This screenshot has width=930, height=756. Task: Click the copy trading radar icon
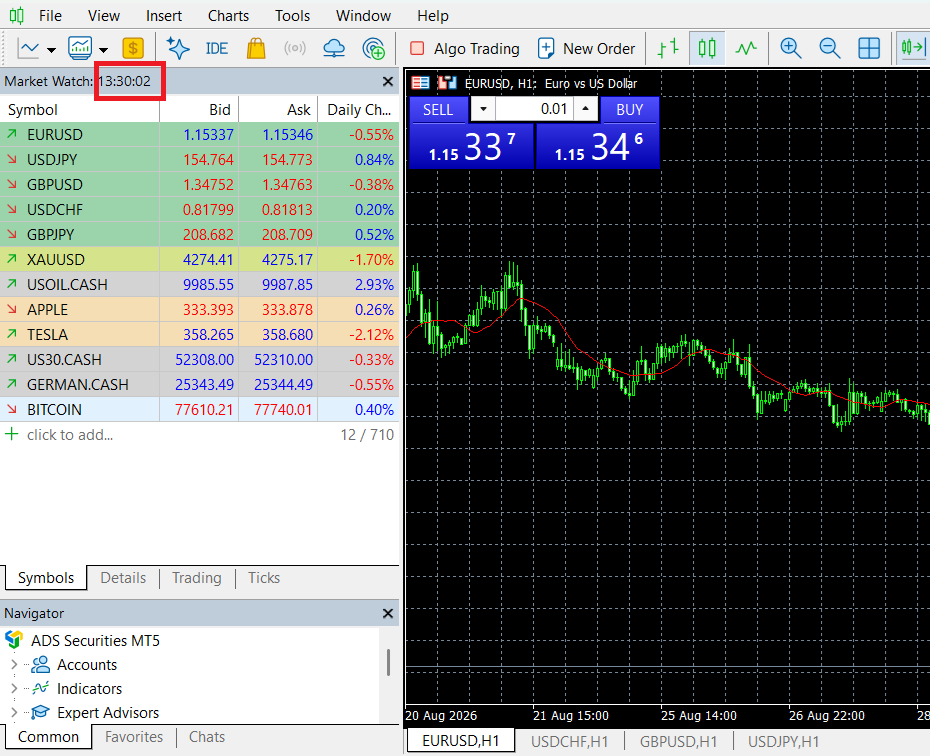pyautogui.click(x=374, y=49)
